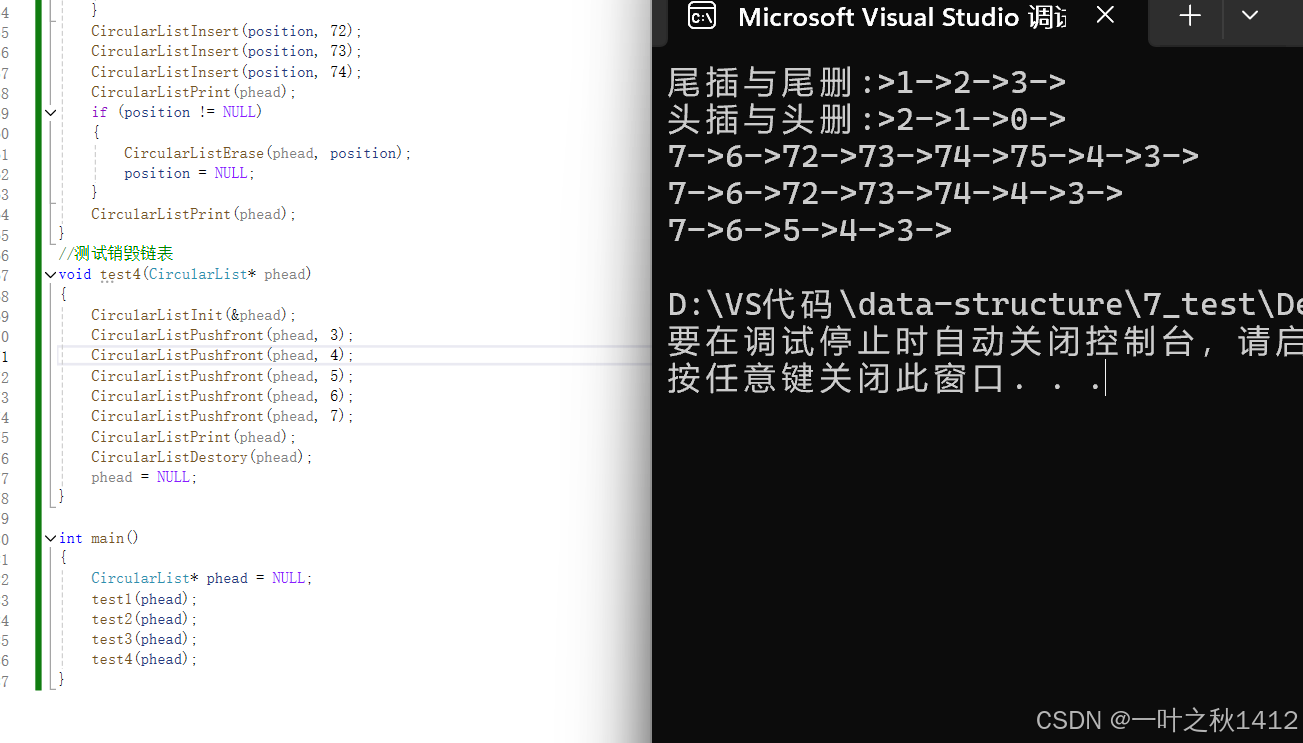Click the CircularList* phead = NULL declaration

[202, 578]
